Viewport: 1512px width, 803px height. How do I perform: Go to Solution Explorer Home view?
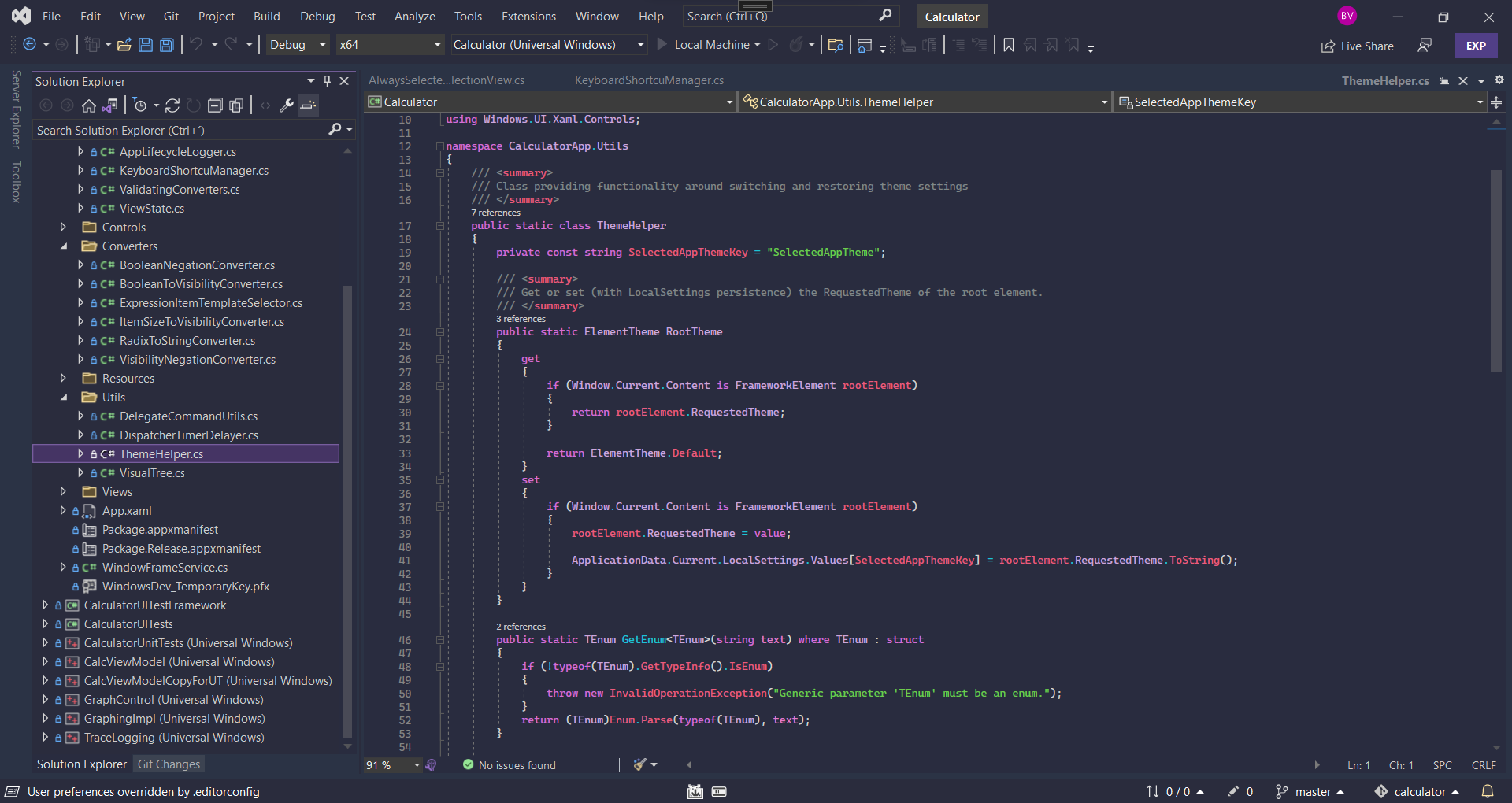(89, 105)
